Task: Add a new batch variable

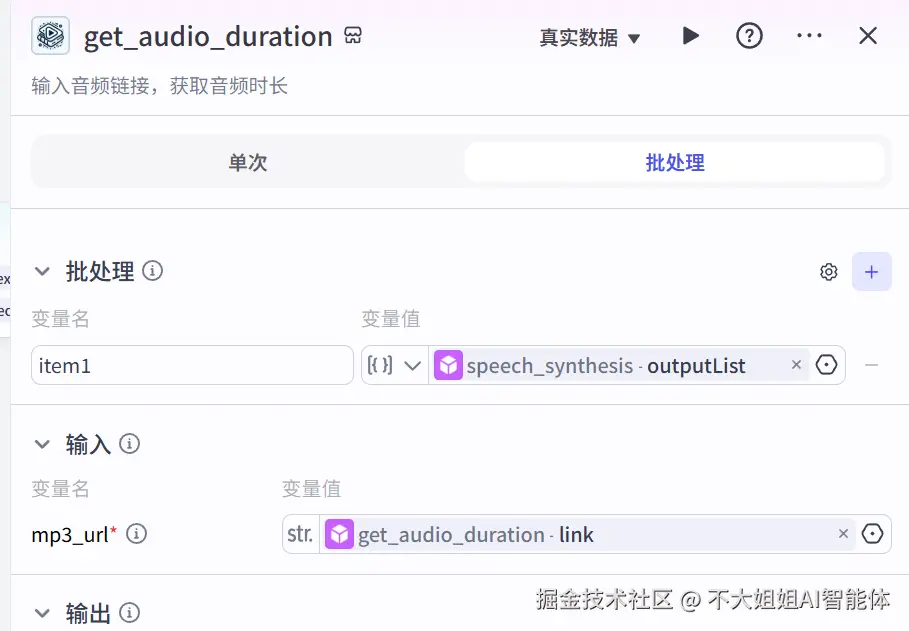Action: click(871, 272)
